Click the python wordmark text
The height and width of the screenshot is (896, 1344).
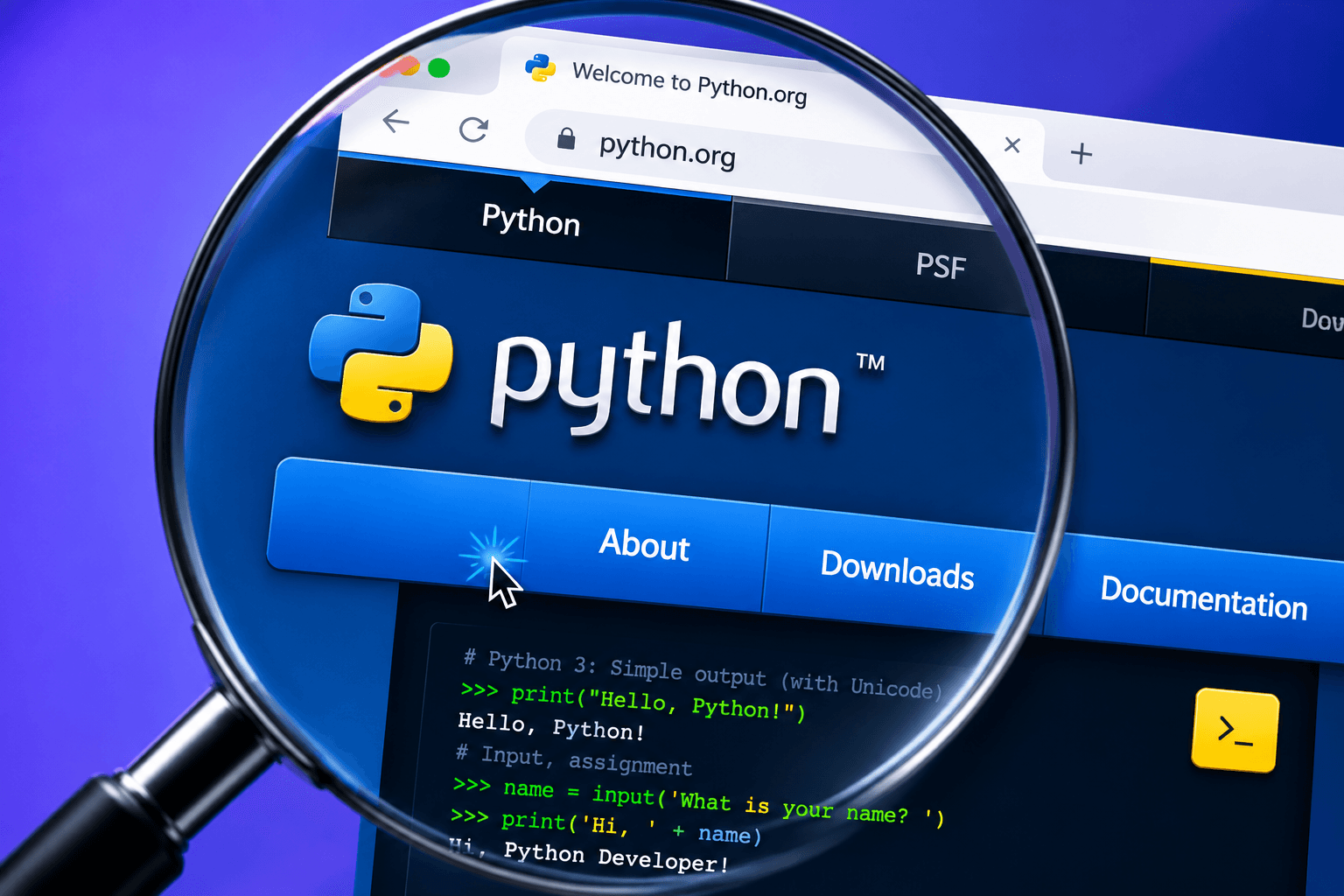pos(665,381)
